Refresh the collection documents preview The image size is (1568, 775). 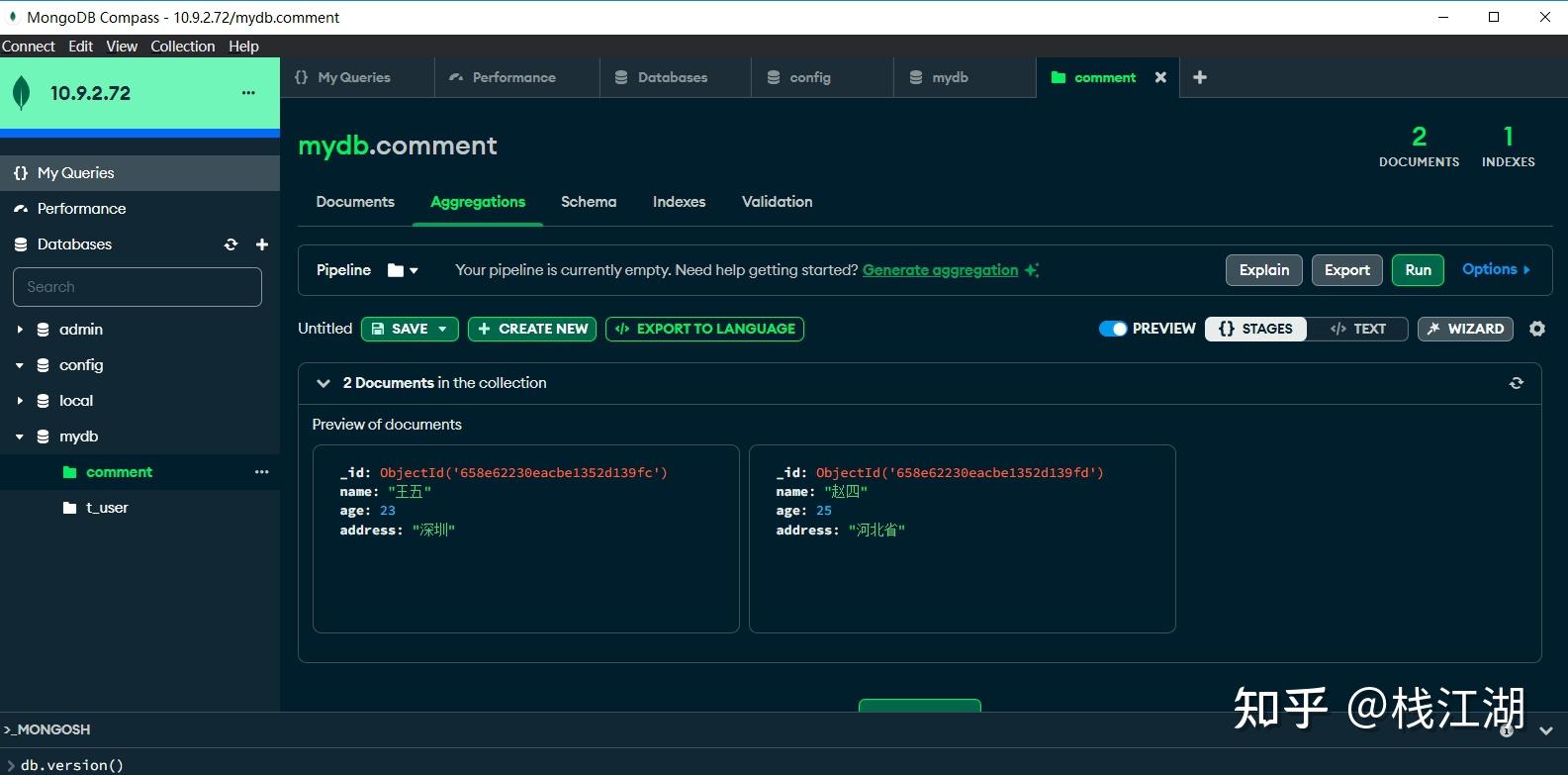(1517, 383)
